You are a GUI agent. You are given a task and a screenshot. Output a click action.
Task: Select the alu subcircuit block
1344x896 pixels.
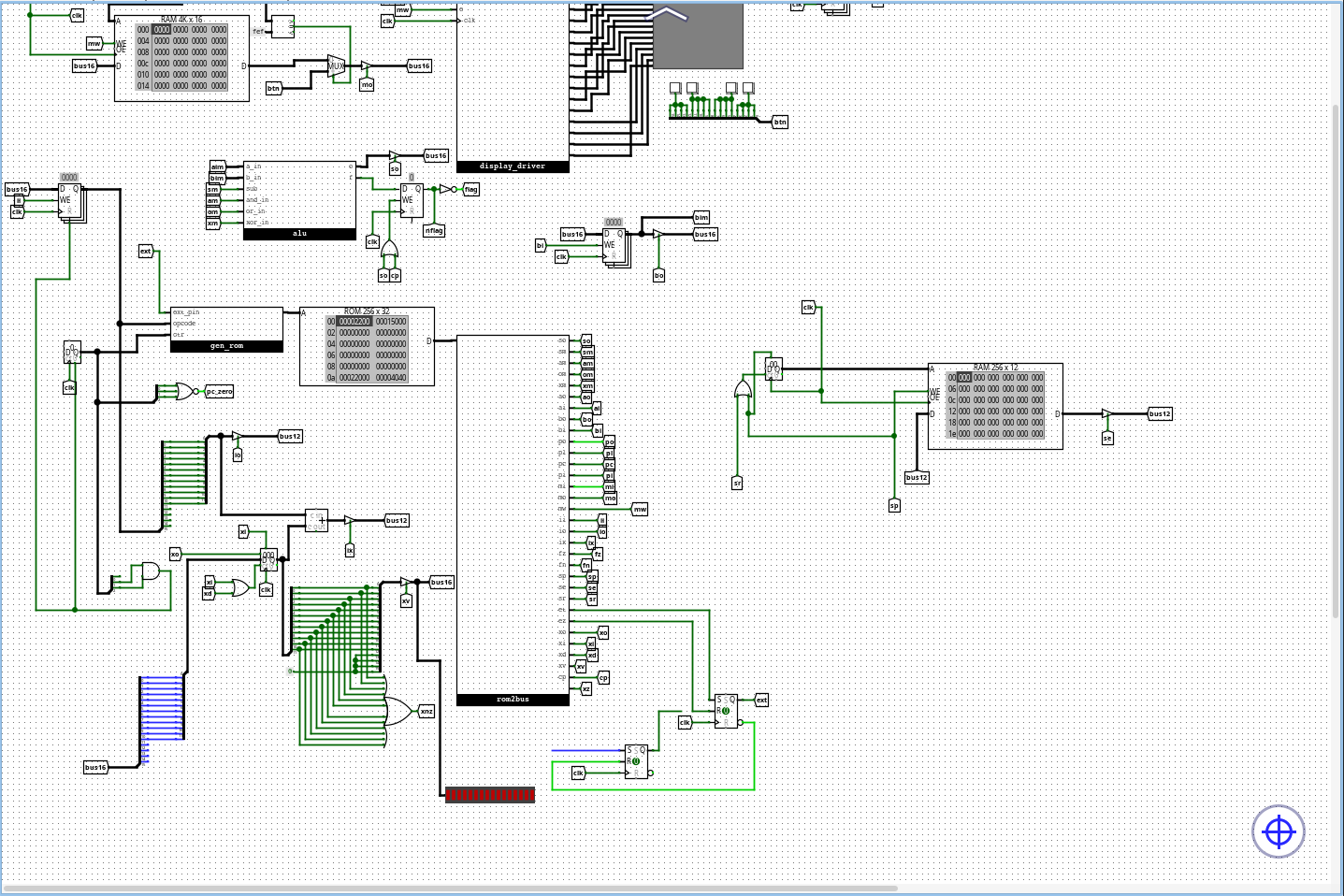[x=299, y=200]
